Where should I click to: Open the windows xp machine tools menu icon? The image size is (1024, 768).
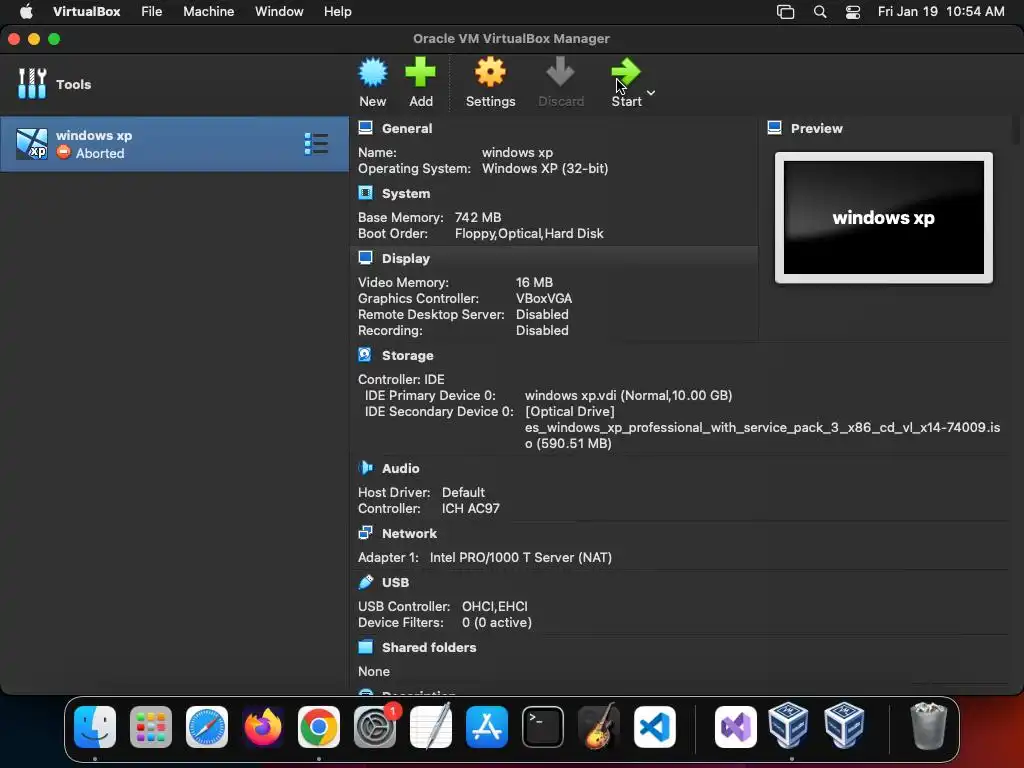point(316,144)
